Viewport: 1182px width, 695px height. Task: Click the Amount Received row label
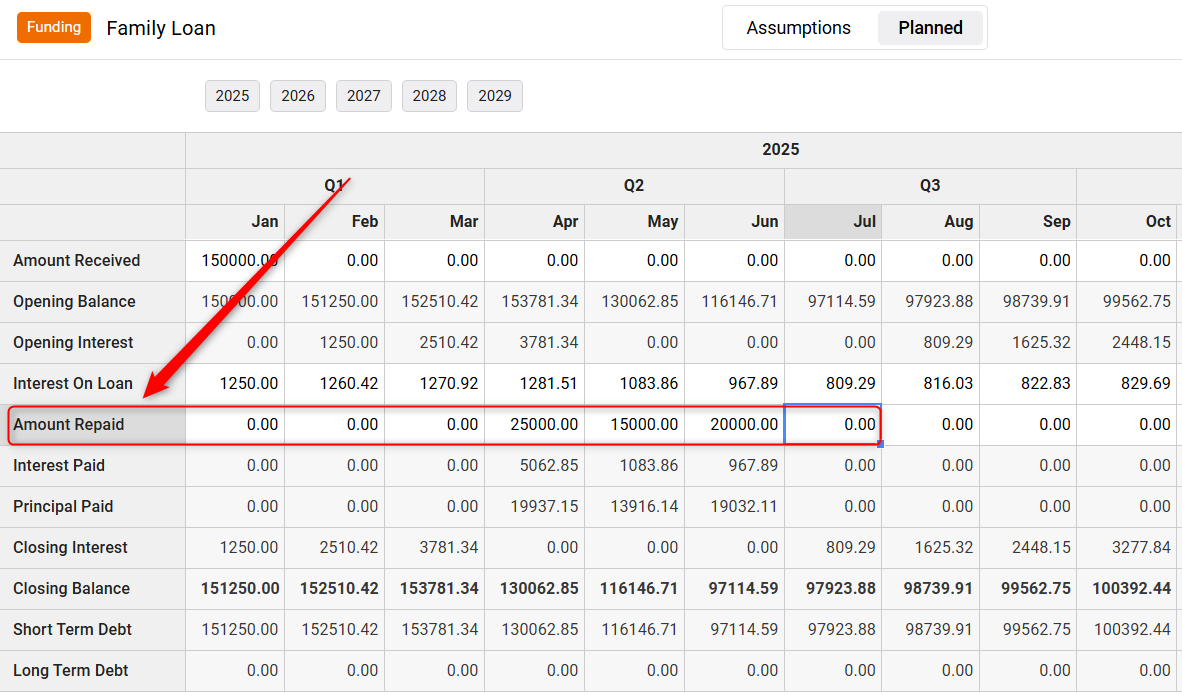click(76, 261)
